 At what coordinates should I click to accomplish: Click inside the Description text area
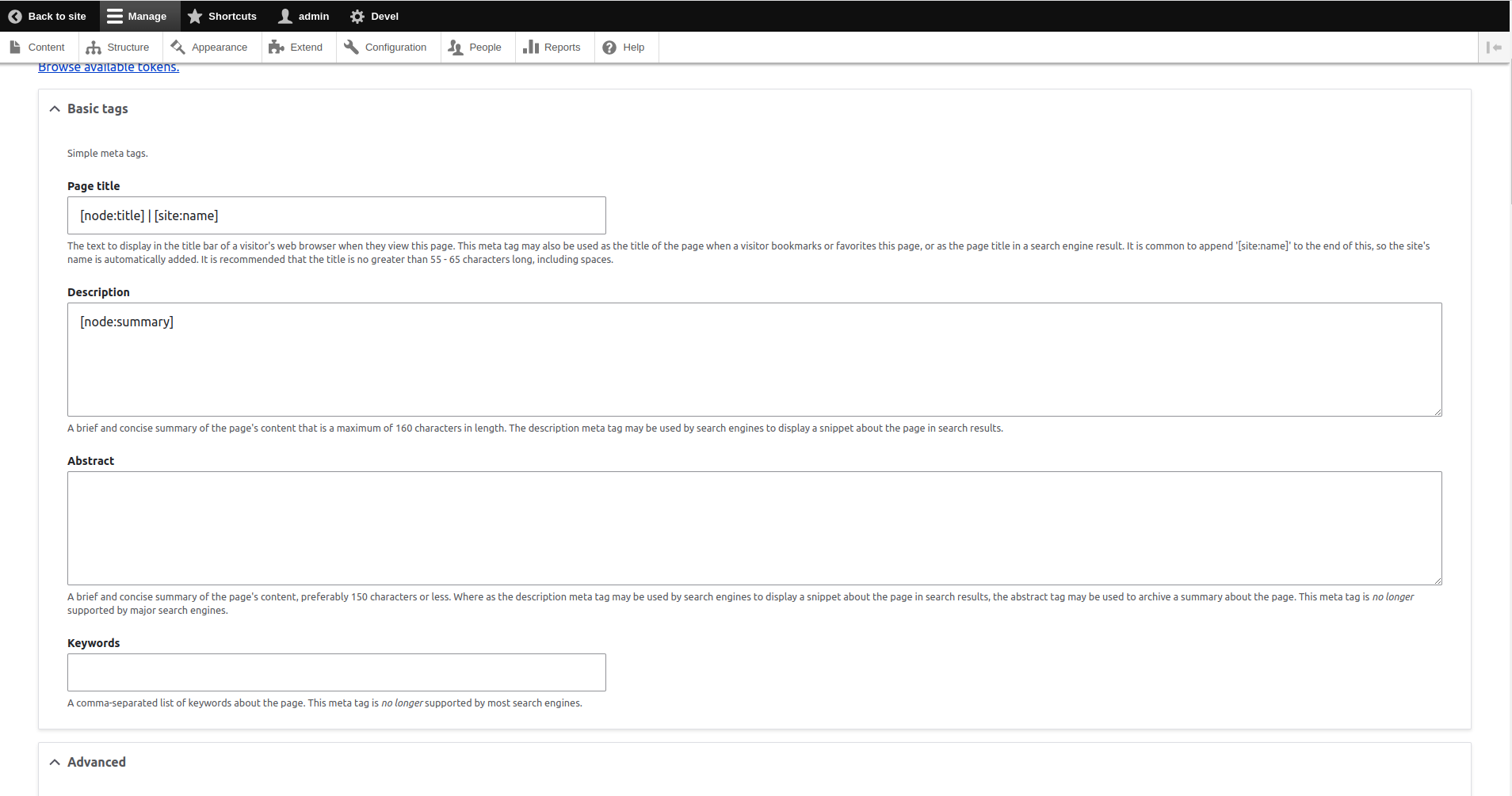(754, 360)
